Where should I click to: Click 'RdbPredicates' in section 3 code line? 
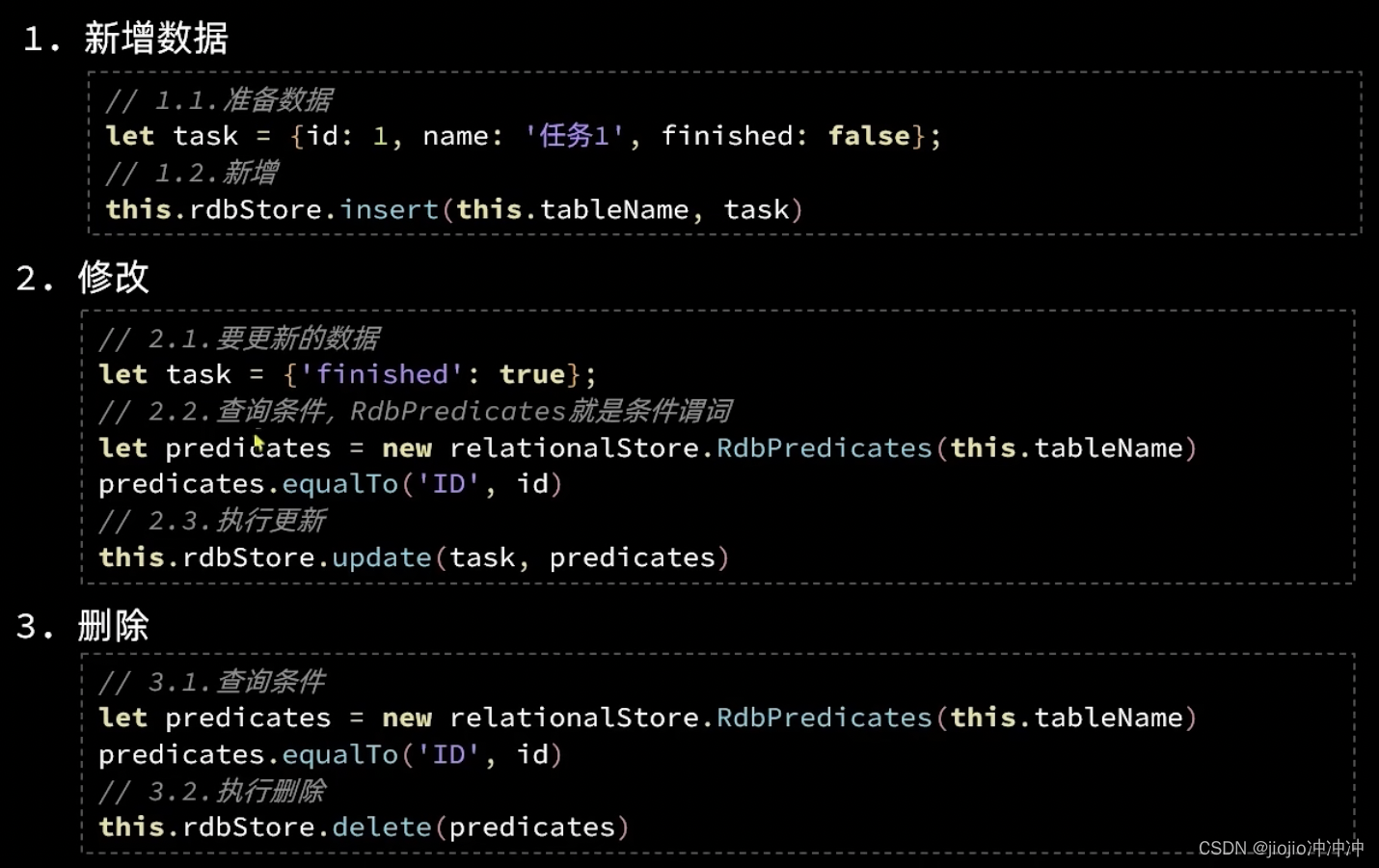825,718
